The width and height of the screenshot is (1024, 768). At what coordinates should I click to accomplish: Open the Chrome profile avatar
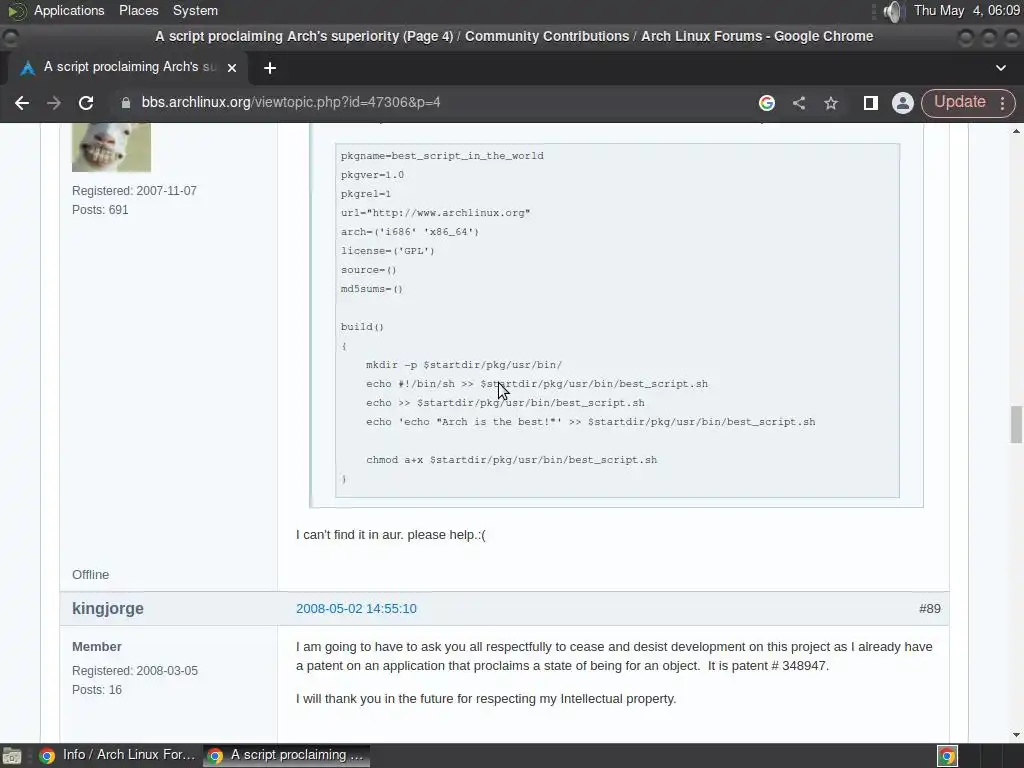(x=903, y=103)
